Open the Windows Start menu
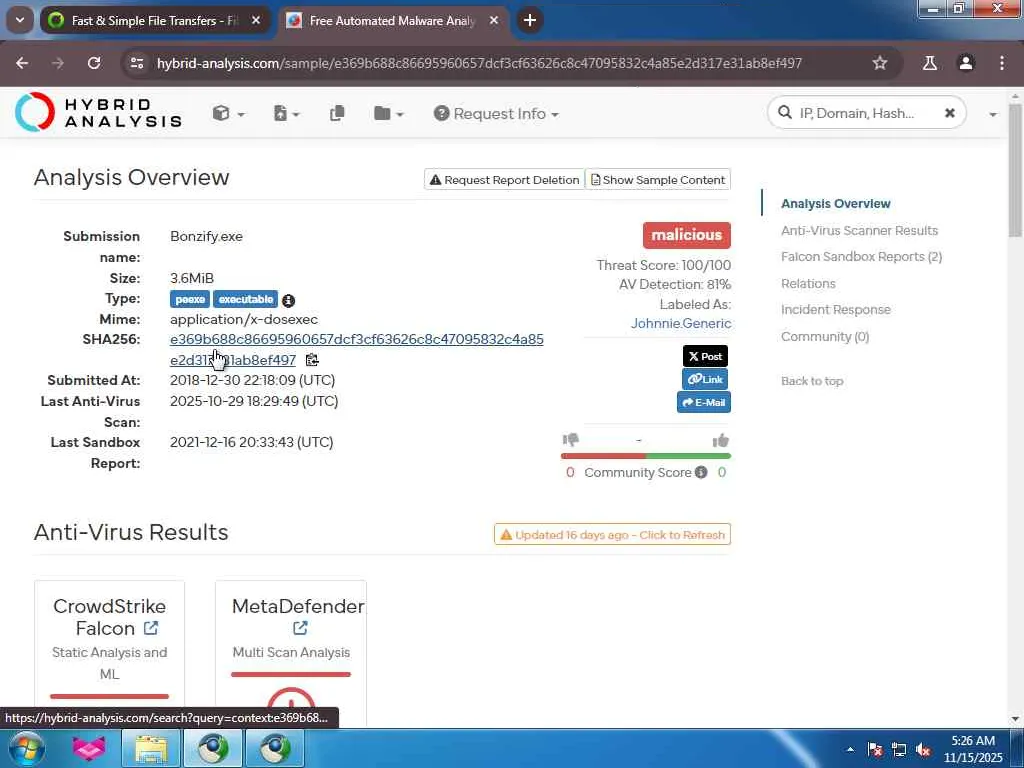The image size is (1024, 768). tap(27, 748)
